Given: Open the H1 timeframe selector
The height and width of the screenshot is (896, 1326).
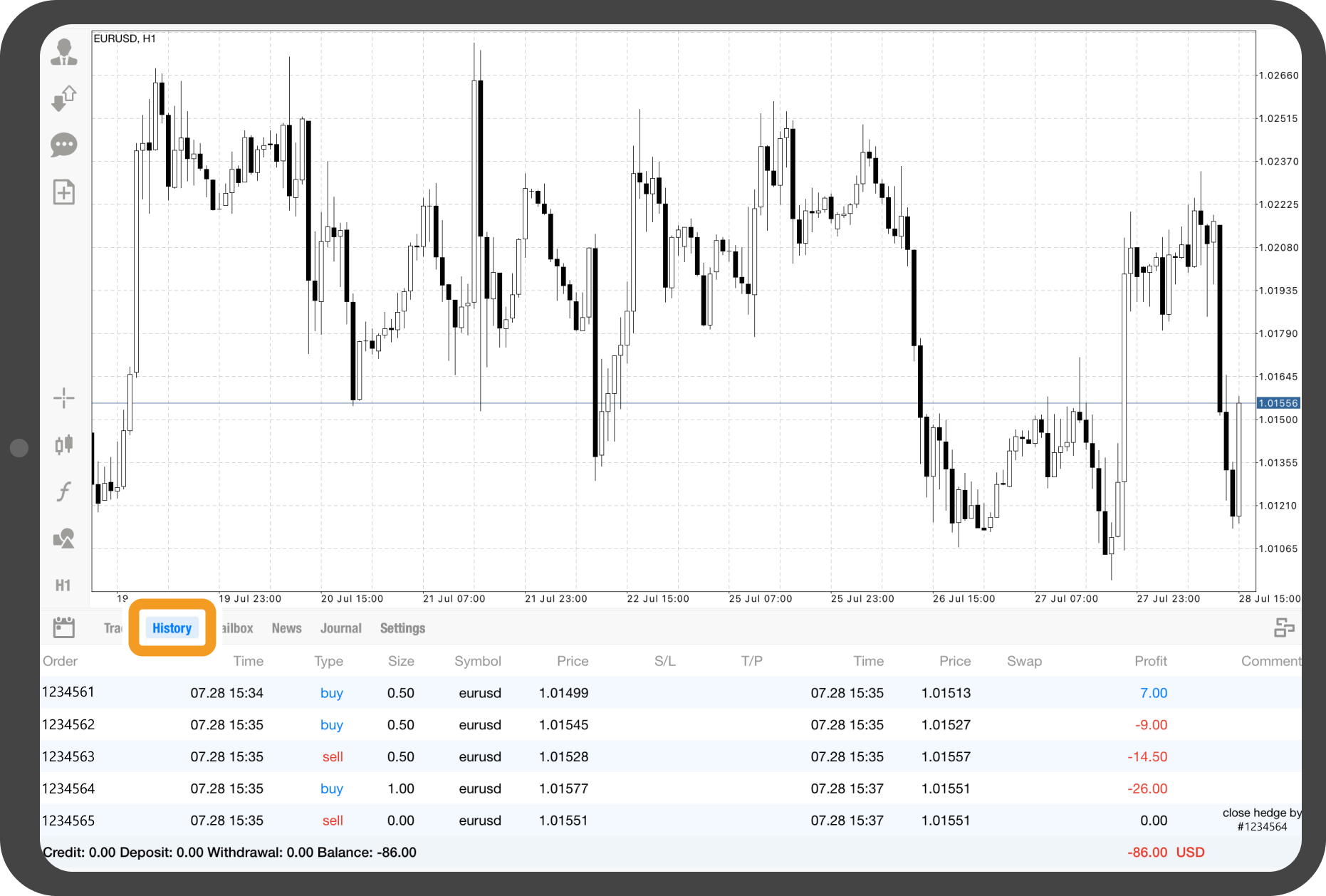Looking at the screenshot, I should (x=63, y=585).
